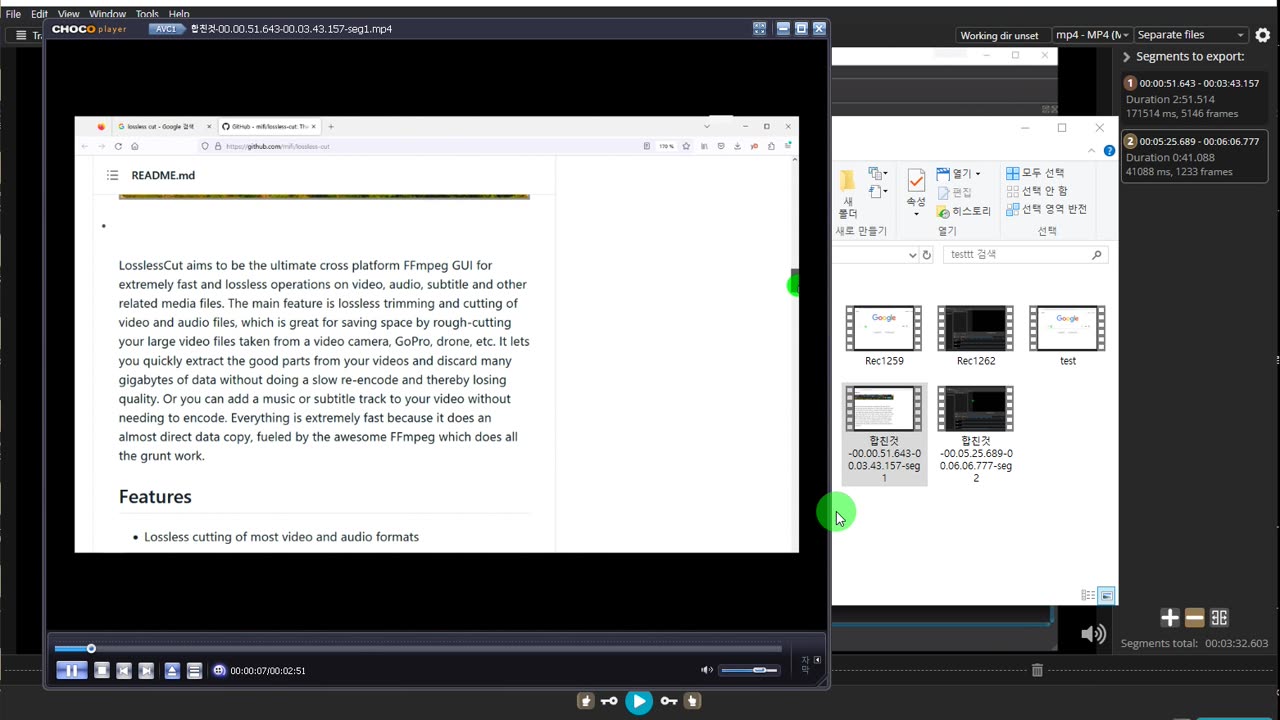The height and width of the screenshot is (720, 1280).
Task: Skip to next track in CHOCO player
Action: point(146,671)
